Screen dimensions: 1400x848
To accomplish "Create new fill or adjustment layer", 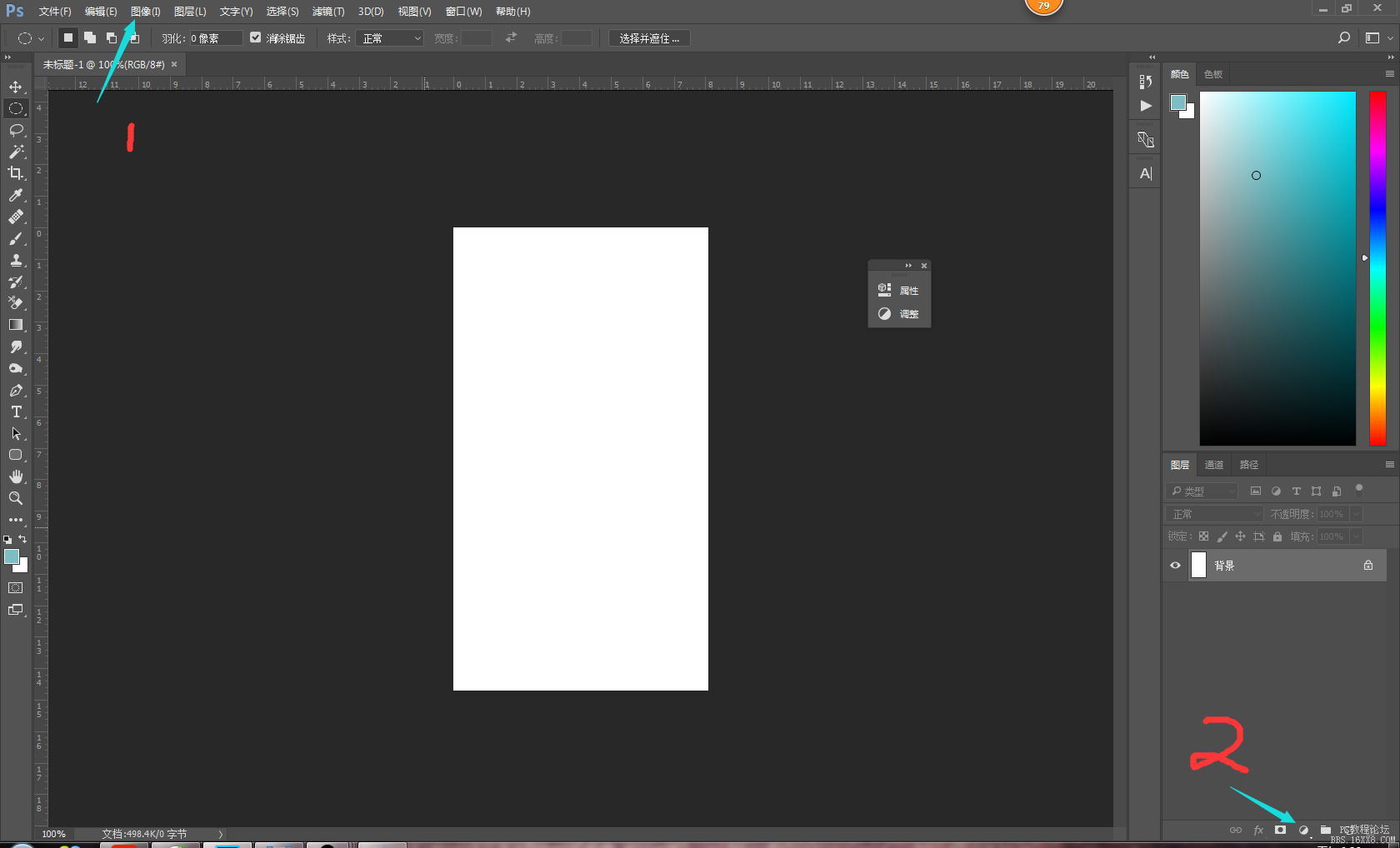I will point(1303,831).
